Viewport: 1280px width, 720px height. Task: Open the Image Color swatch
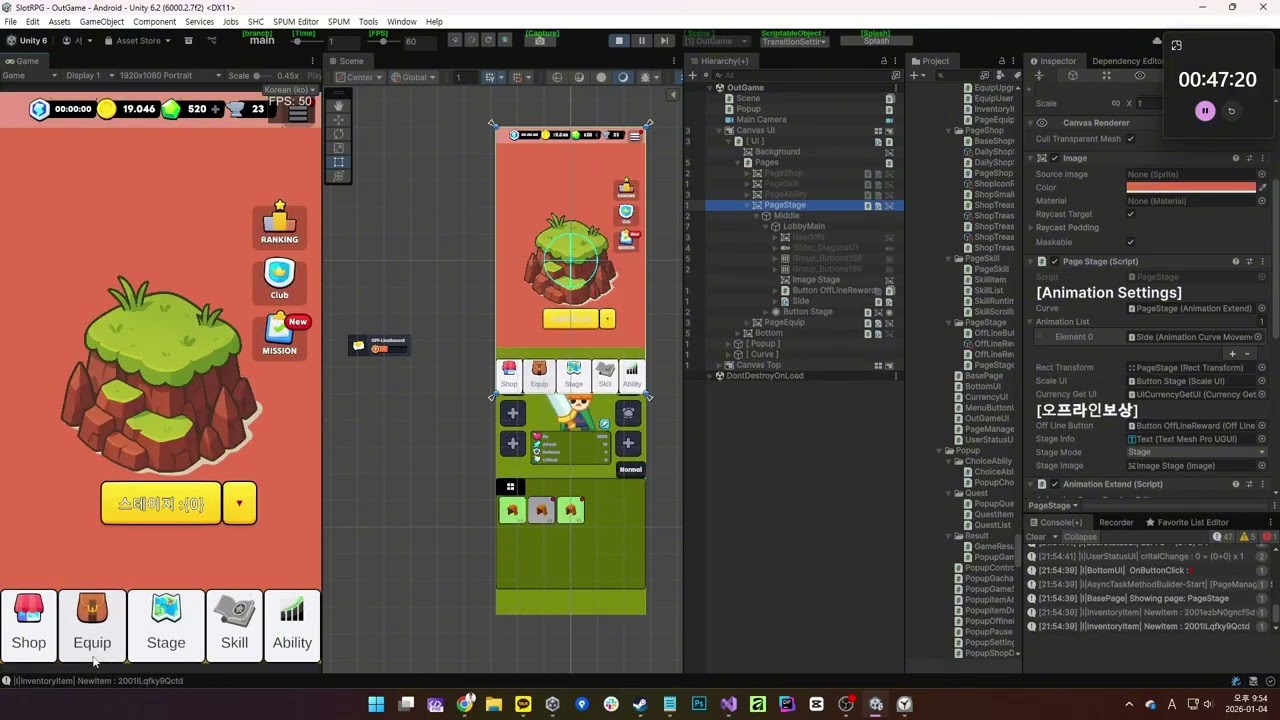pyautogui.click(x=1191, y=187)
